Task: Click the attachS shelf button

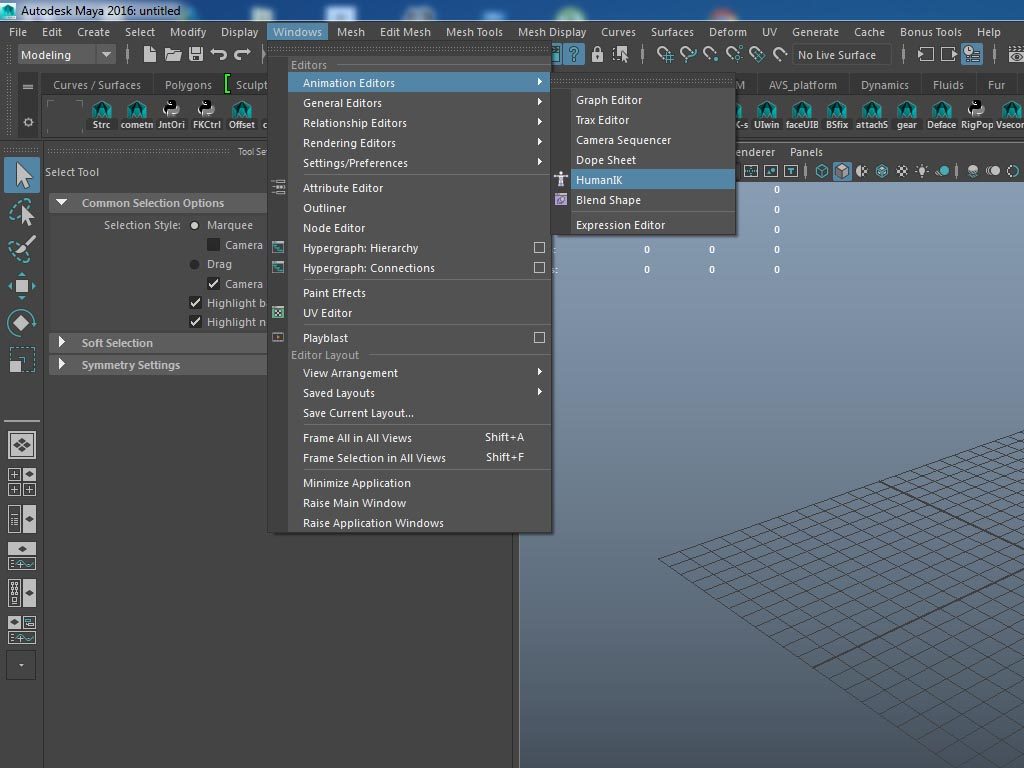Action: point(872,115)
